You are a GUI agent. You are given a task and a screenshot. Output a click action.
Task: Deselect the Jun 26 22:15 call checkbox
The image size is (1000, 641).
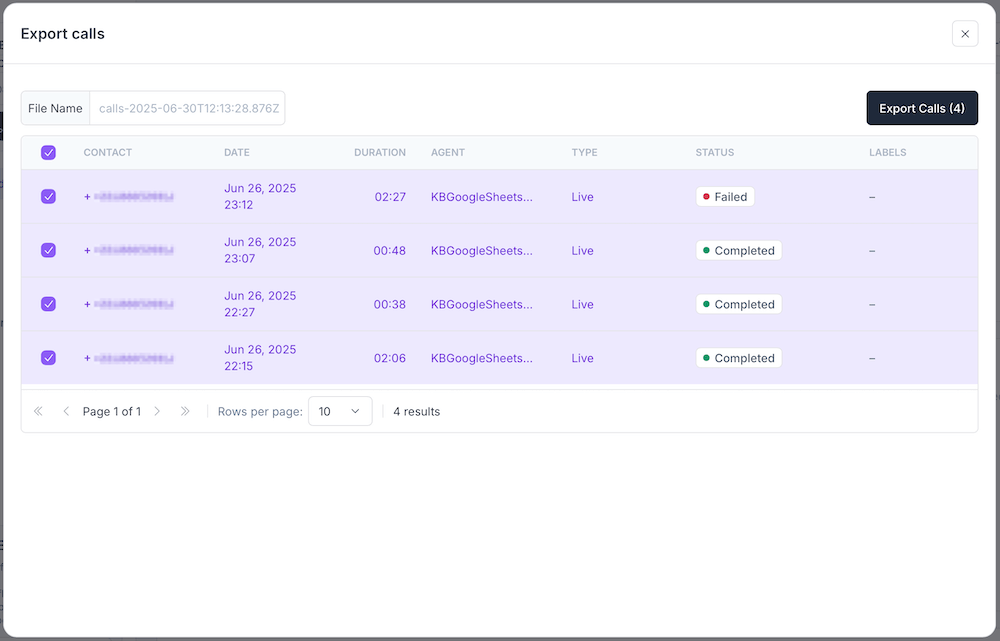click(48, 358)
